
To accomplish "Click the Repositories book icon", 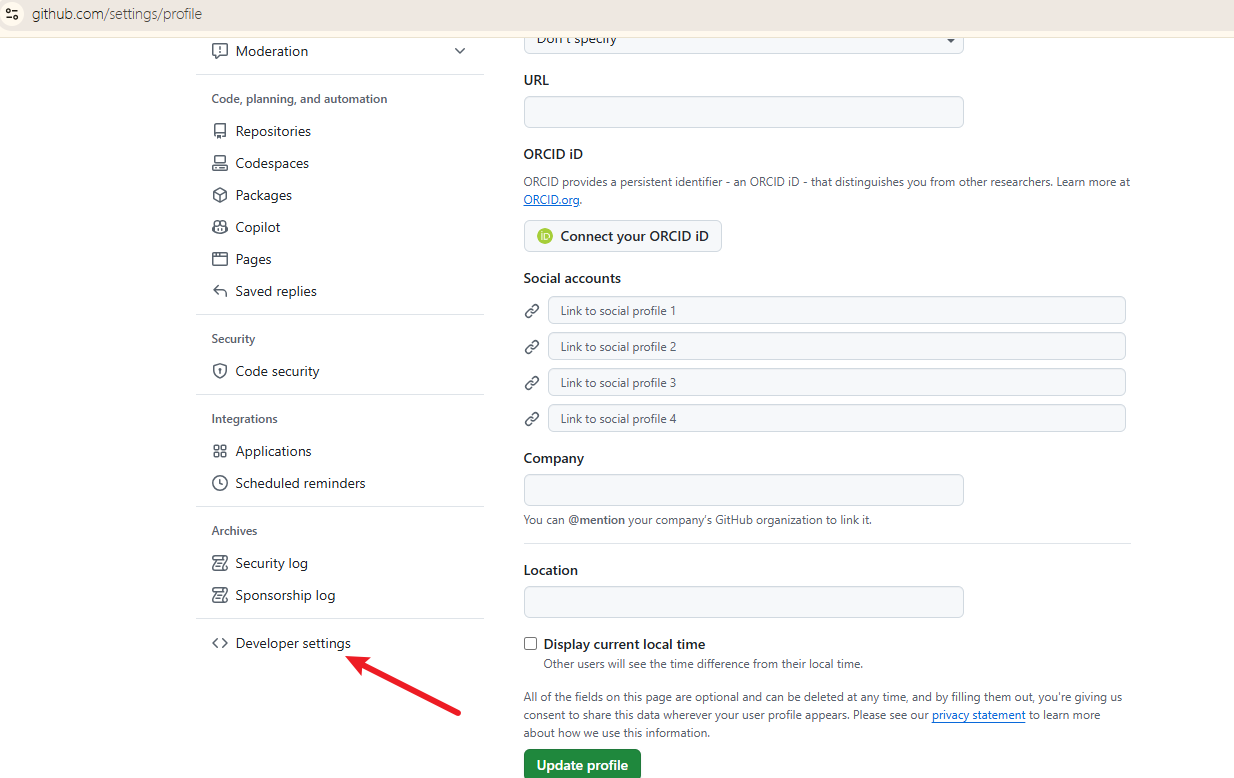I will (x=220, y=131).
